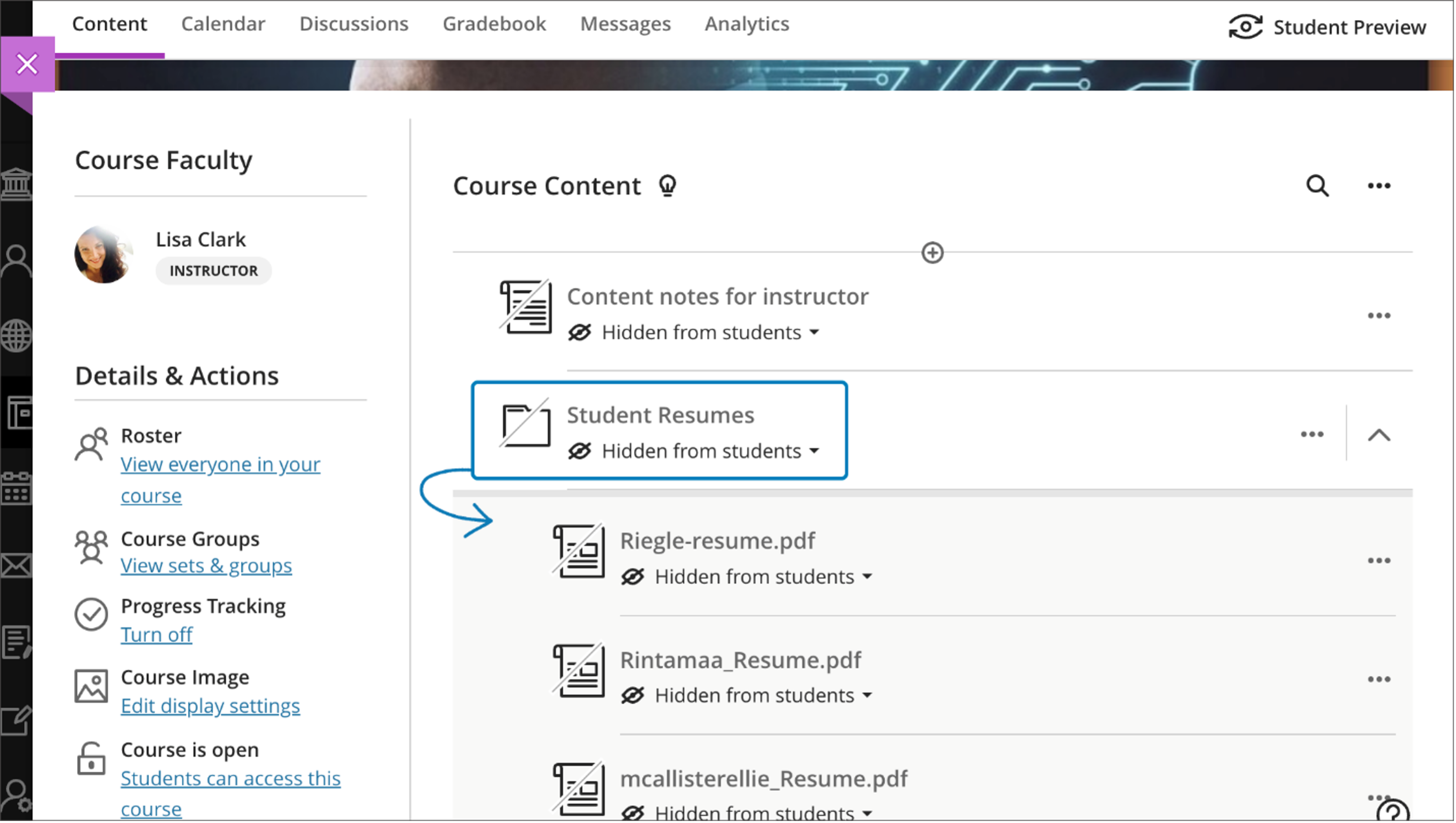The image size is (1456, 823).
Task: Open Student Resumes folder options menu
Action: [1312, 434]
